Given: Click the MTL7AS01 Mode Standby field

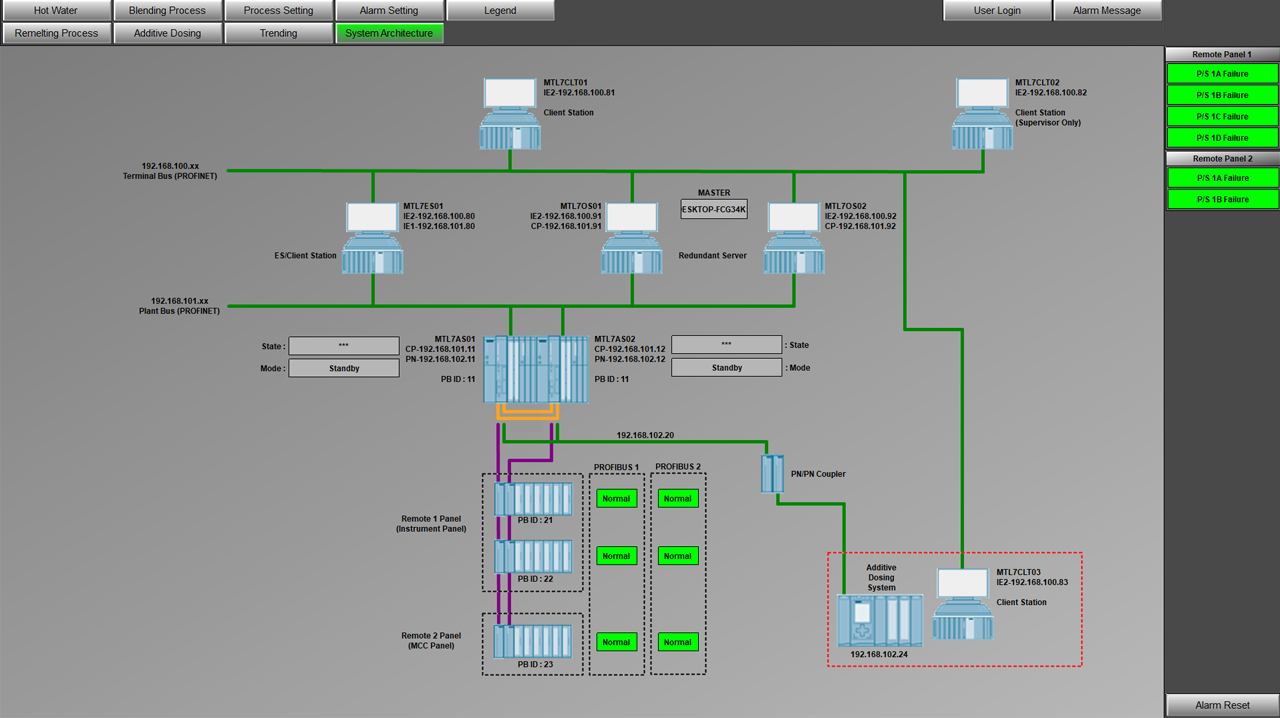Looking at the screenshot, I should (x=344, y=368).
